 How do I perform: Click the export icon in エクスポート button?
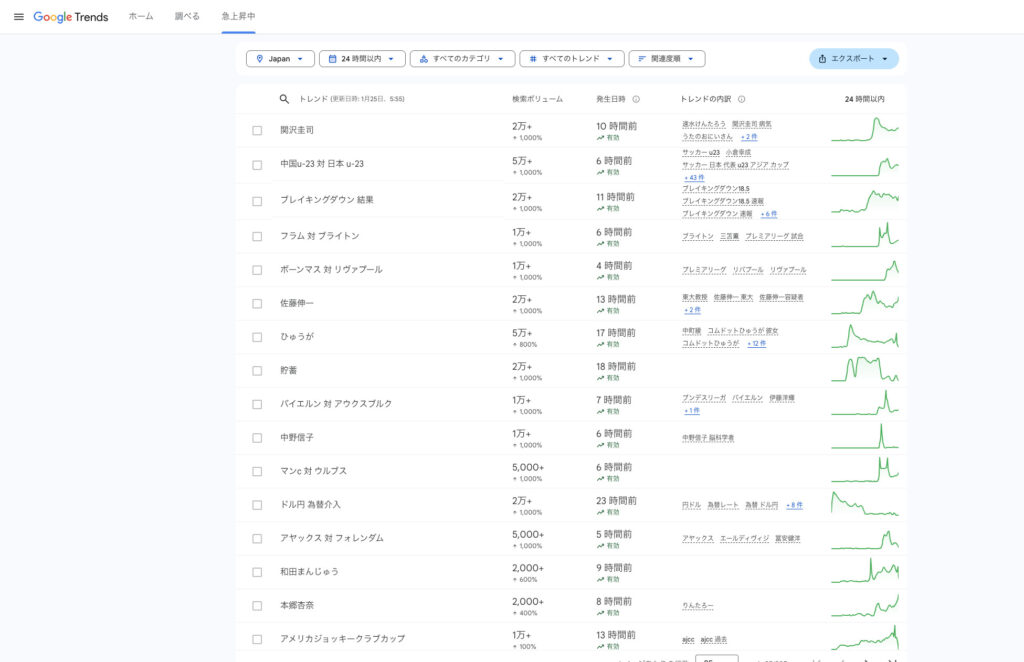pos(822,59)
